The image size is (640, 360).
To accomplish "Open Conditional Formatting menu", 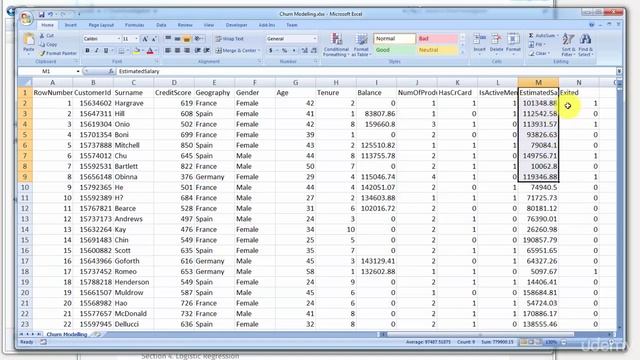I will [x=336, y=44].
